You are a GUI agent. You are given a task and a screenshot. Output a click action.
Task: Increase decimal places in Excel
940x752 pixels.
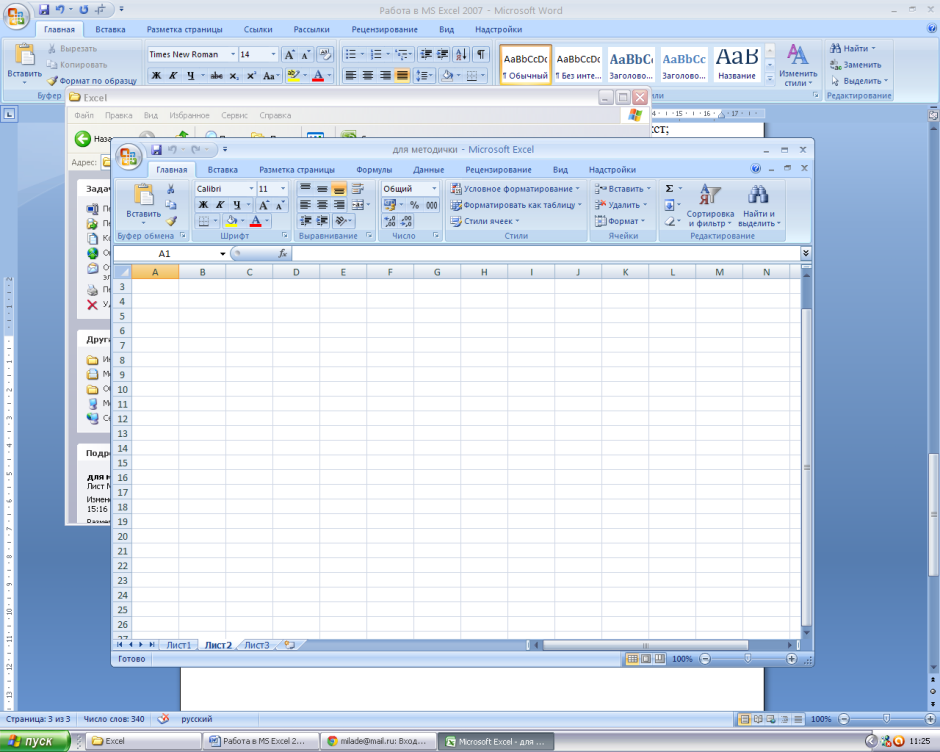coord(390,221)
